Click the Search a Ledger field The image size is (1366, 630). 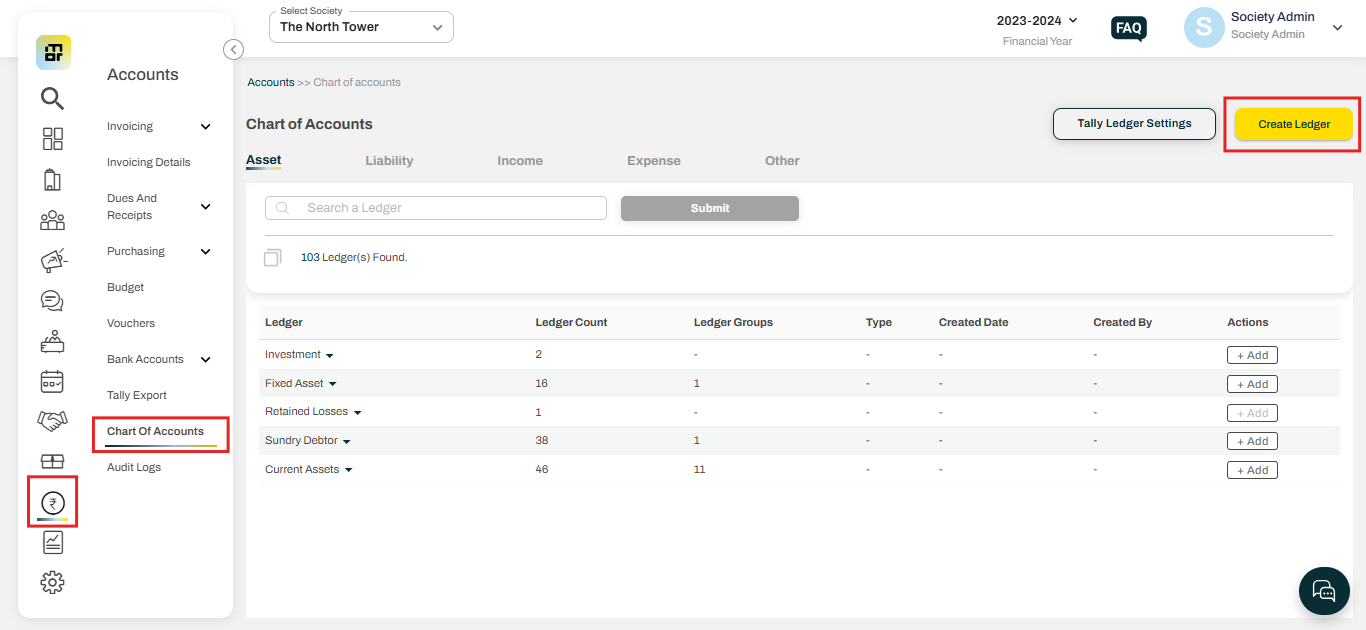[x=436, y=208]
